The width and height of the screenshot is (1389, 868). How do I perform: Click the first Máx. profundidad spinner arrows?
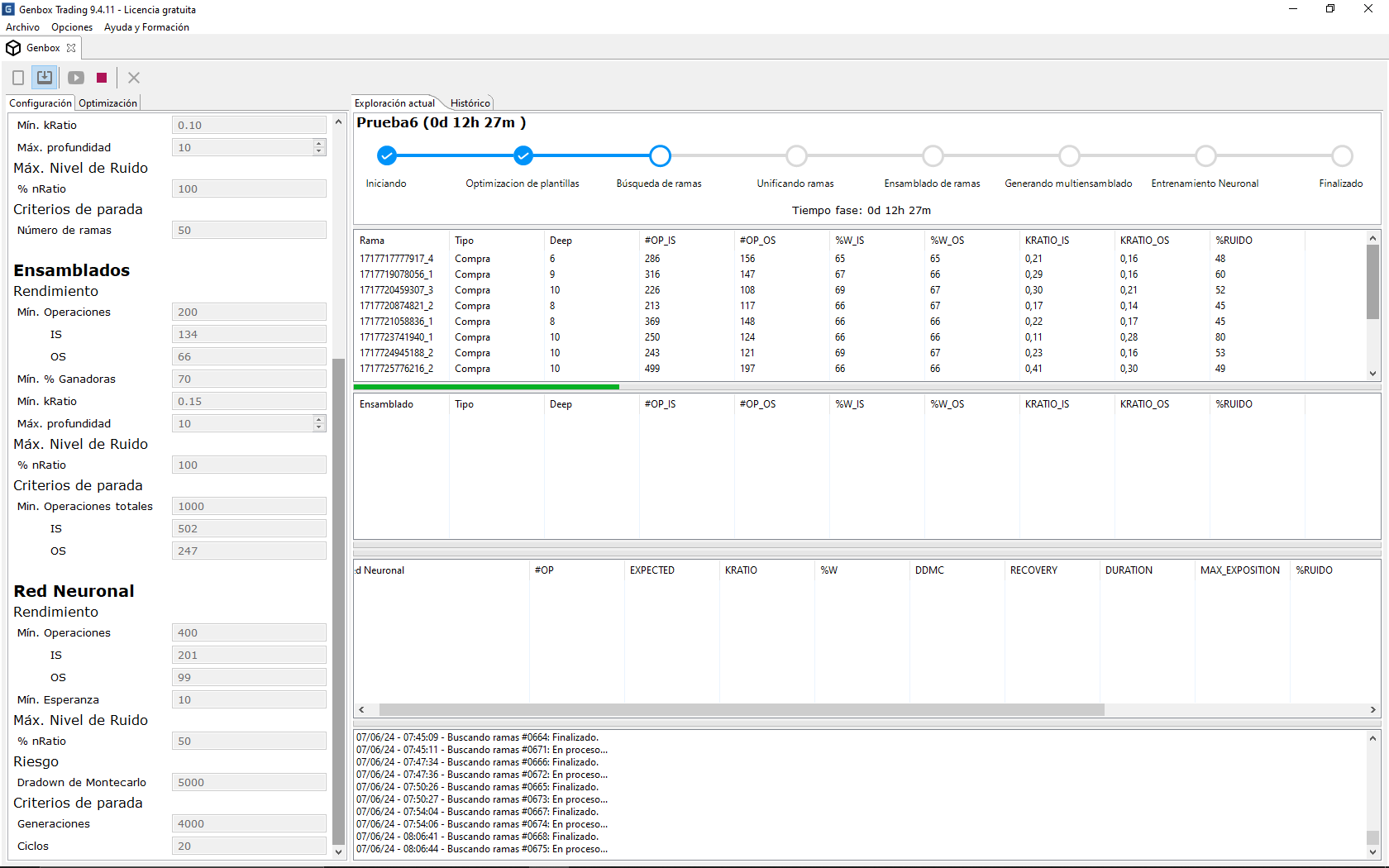tap(319, 147)
